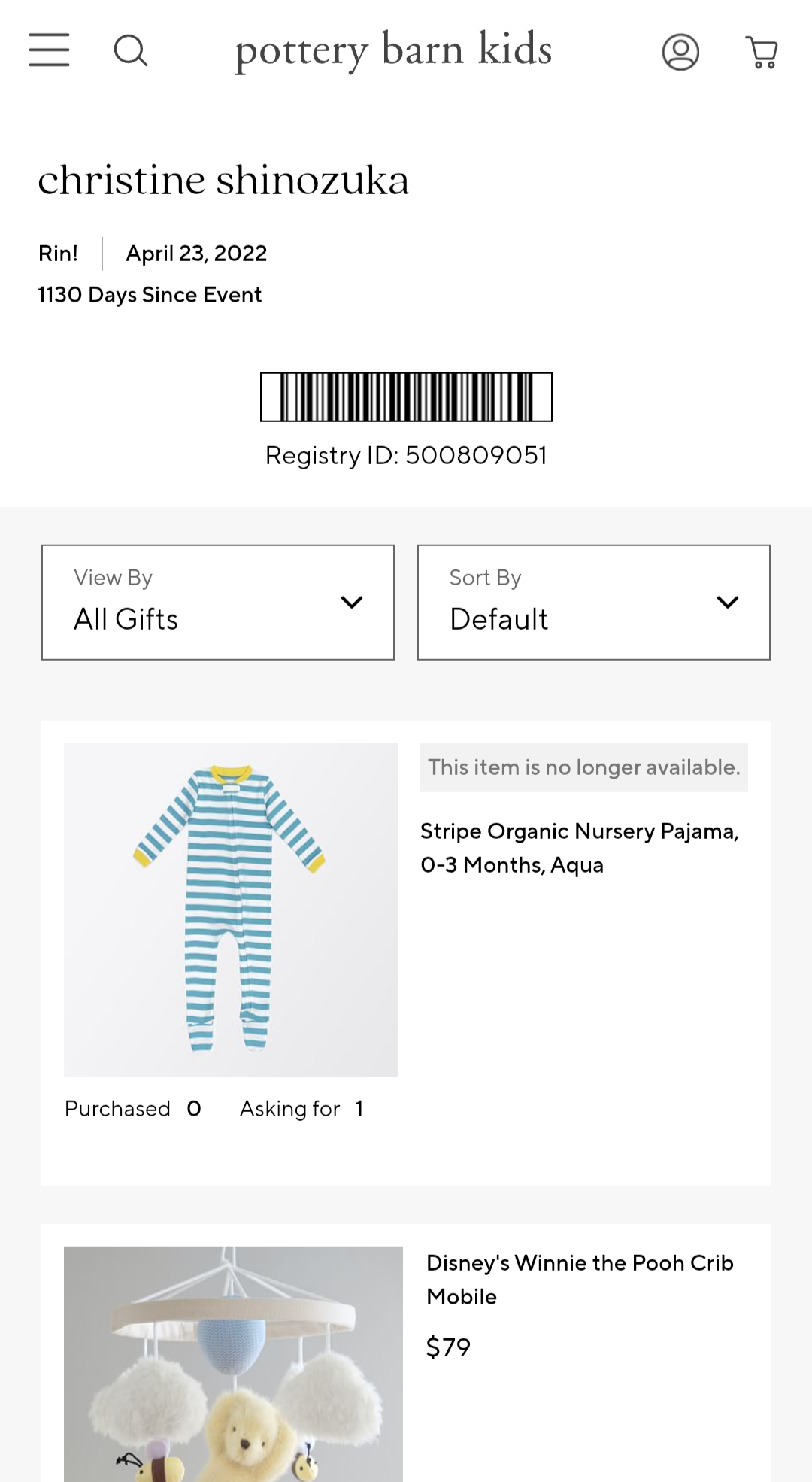Click the $79 price text
Image resolution: width=812 pixels, height=1482 pixels.
coord(448,1347)
